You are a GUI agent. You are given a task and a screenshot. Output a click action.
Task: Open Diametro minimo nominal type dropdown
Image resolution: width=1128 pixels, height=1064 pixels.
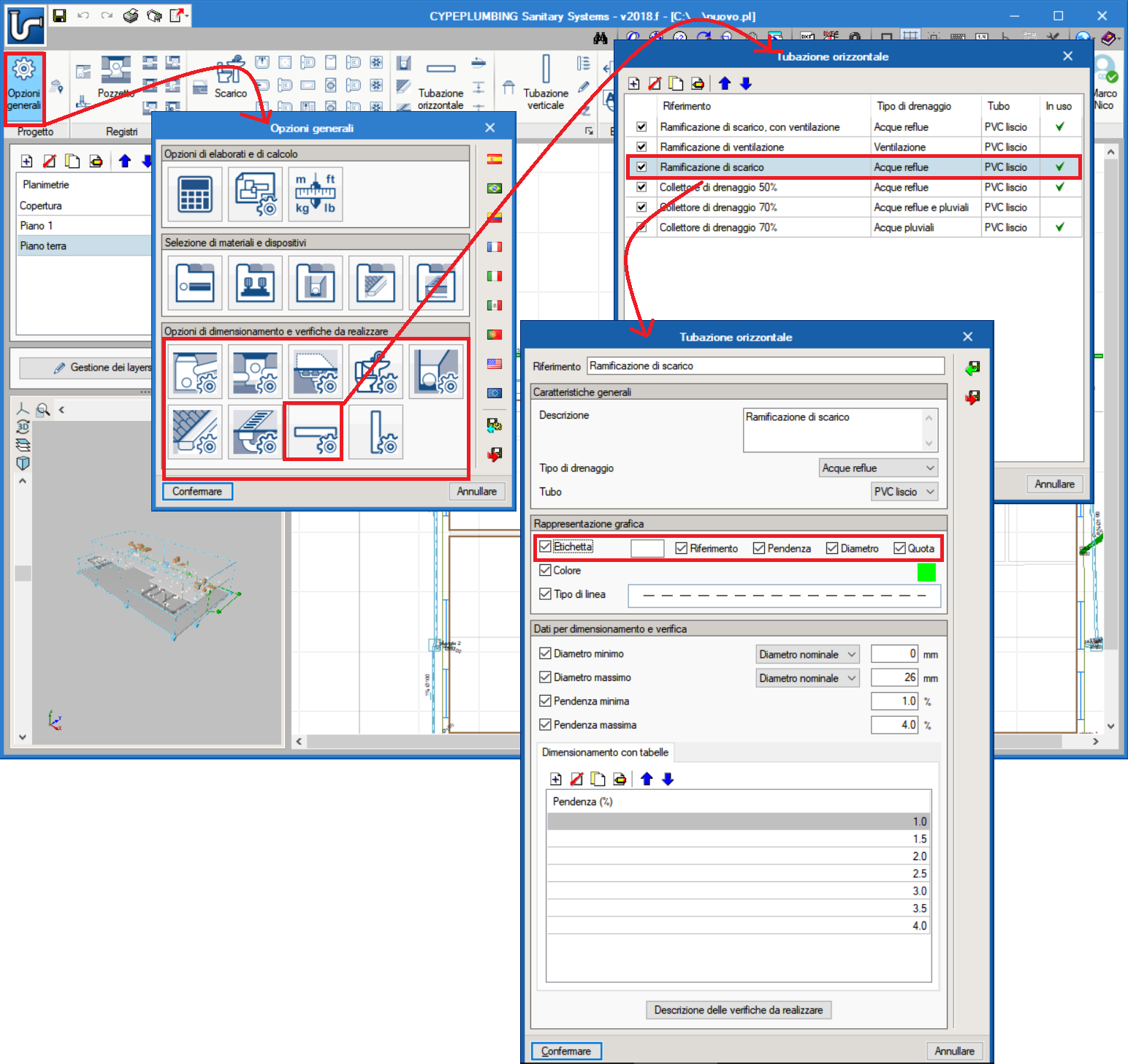(807, 654)
